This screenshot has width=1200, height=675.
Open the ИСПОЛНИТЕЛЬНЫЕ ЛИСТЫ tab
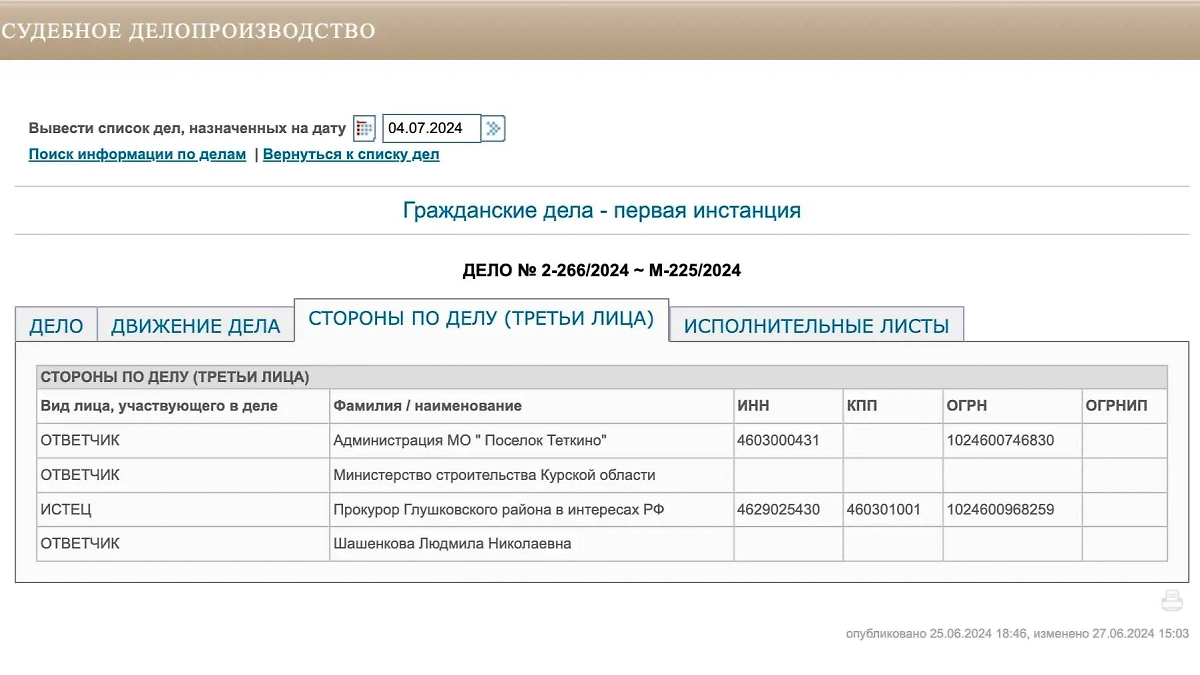816,325
